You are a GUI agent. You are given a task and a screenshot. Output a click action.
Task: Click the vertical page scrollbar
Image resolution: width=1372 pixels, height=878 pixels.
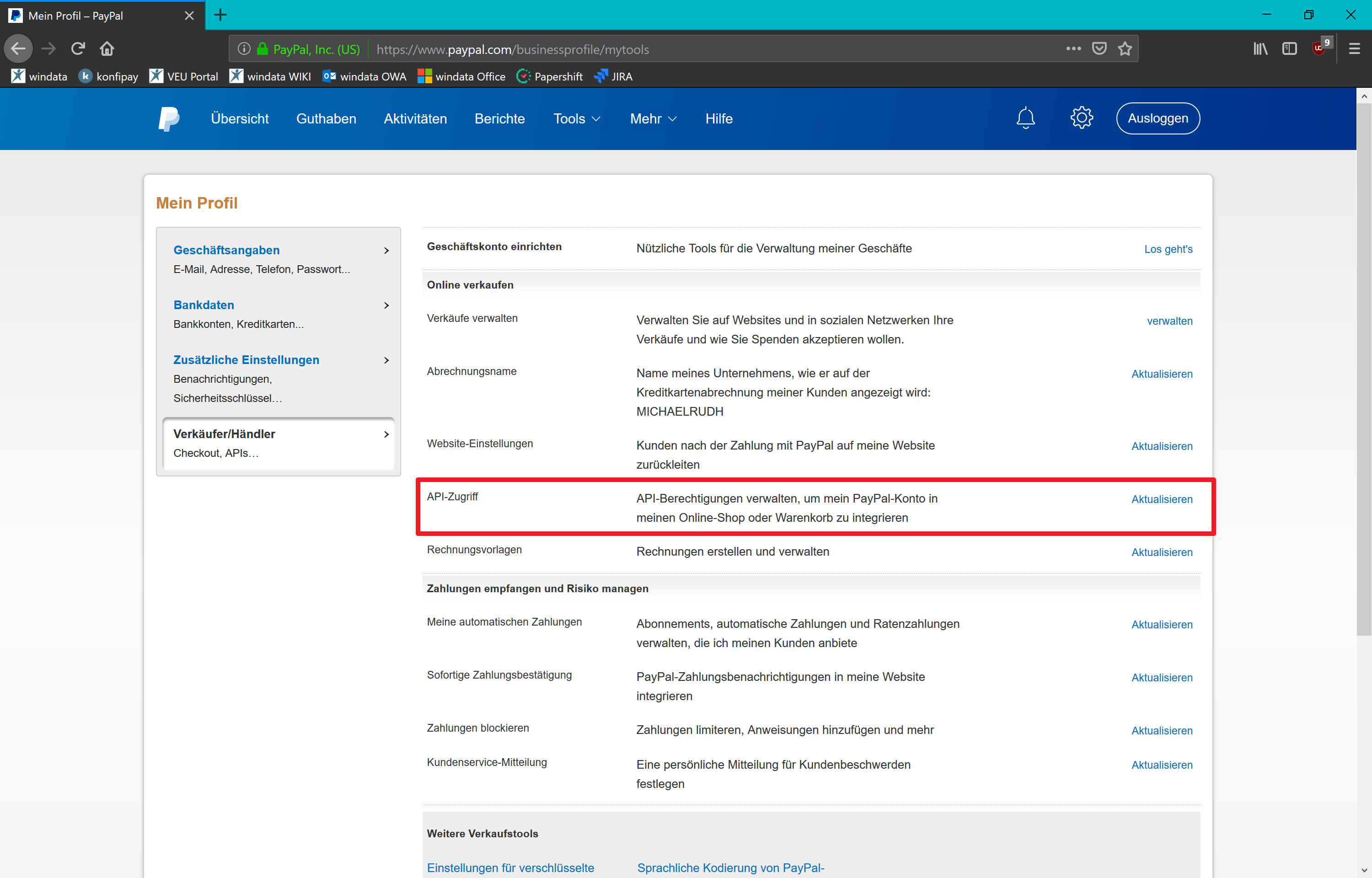1363,370
